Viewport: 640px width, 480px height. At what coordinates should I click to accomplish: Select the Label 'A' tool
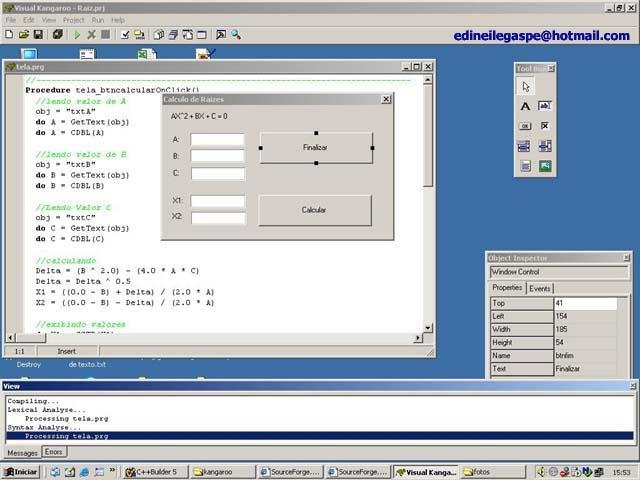pyautogui.click(x=525, y=107)
